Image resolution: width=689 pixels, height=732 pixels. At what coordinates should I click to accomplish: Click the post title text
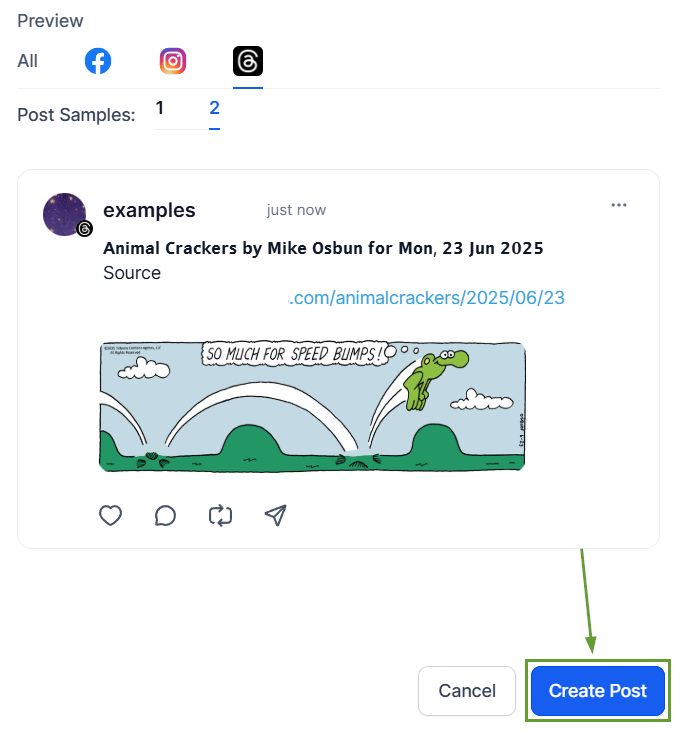[323, 248]
